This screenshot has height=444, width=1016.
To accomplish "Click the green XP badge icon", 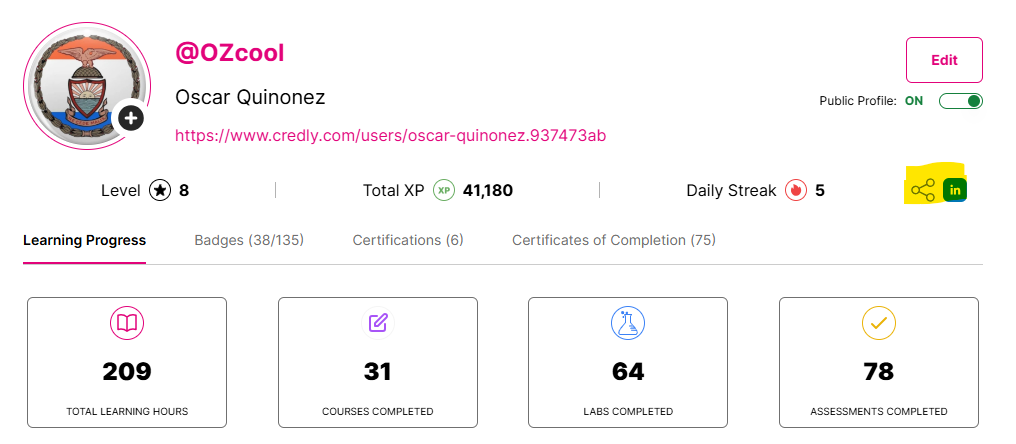I will (x=444, y=190).
